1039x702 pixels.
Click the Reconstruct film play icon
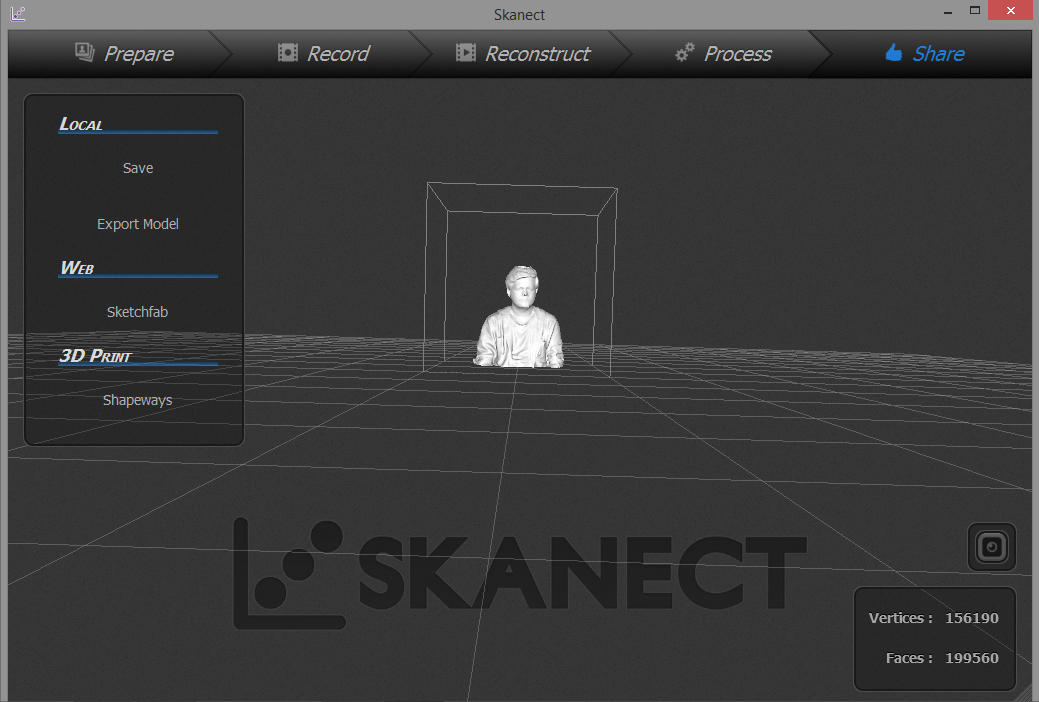coord(466,52)
